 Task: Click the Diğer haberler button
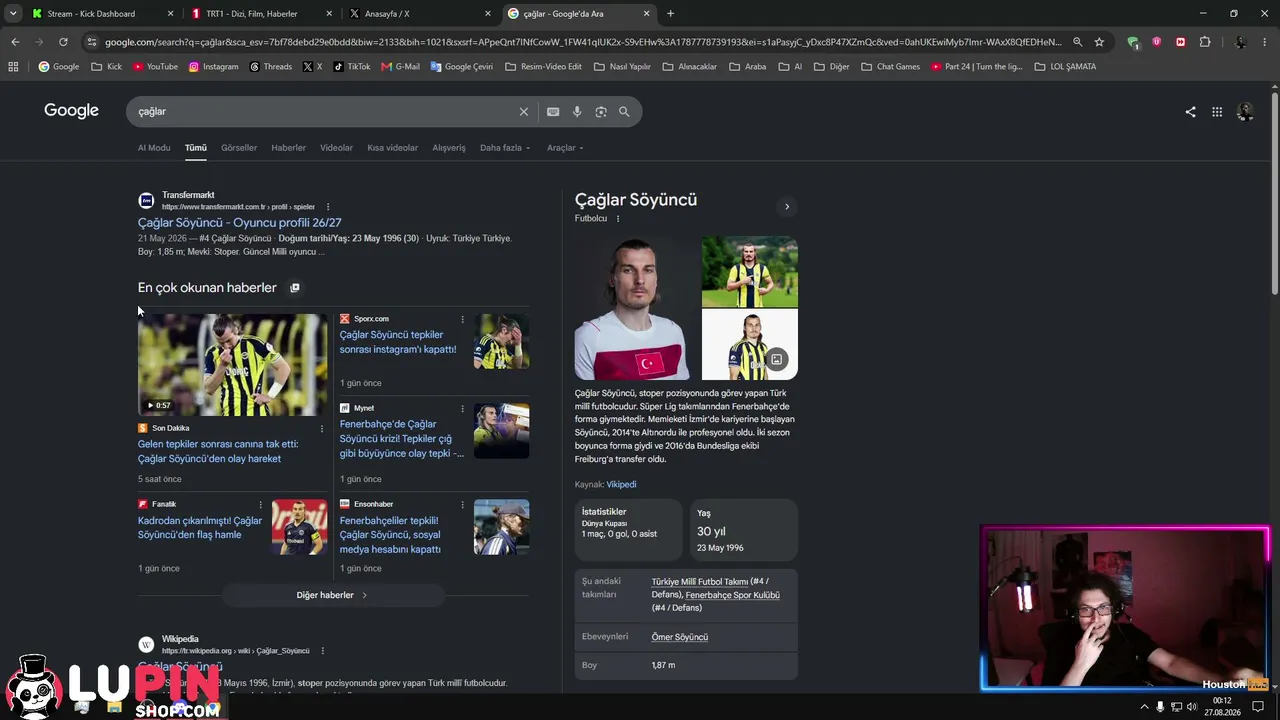[333, 595]
